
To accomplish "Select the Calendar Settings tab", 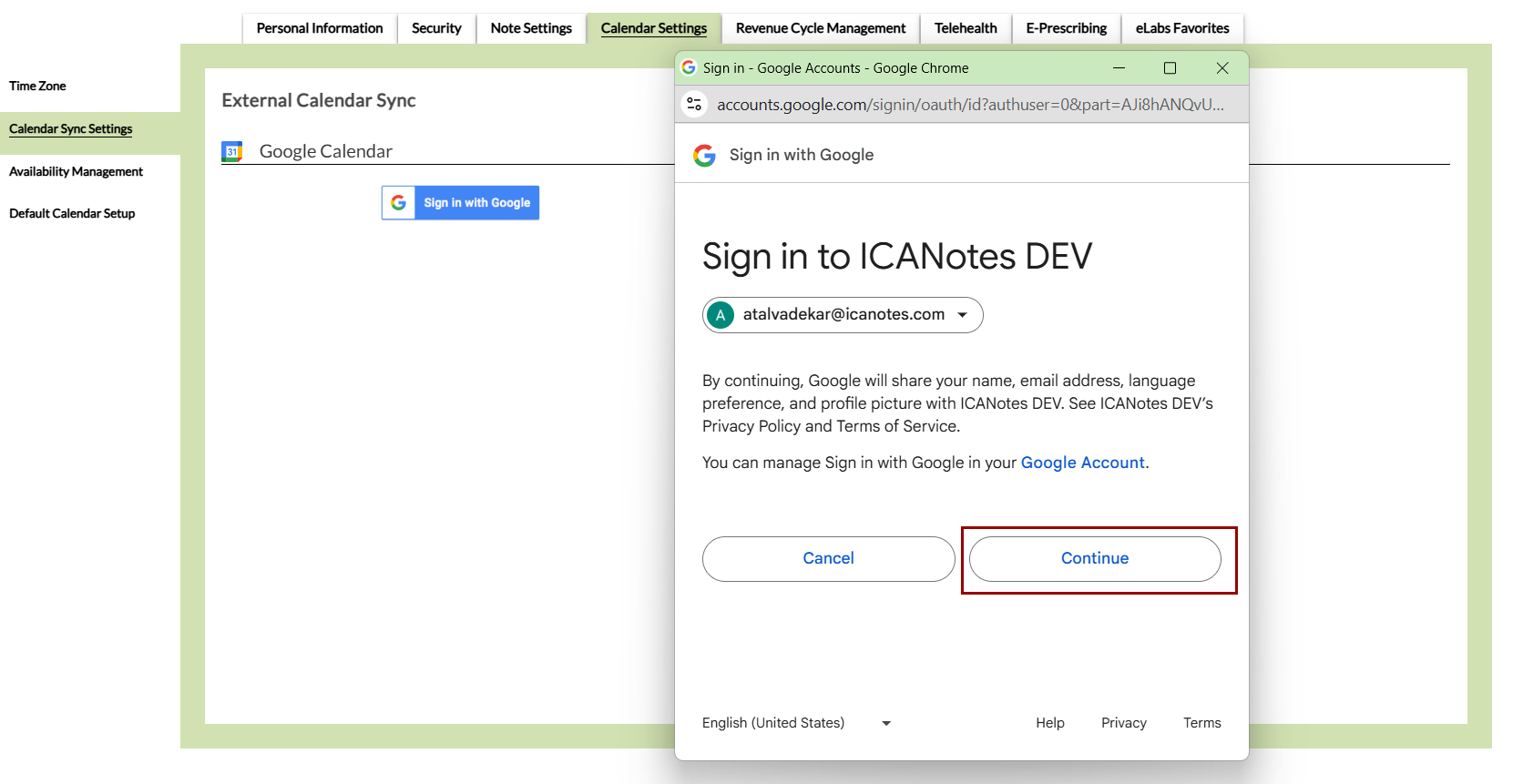I will pos(654,28).
